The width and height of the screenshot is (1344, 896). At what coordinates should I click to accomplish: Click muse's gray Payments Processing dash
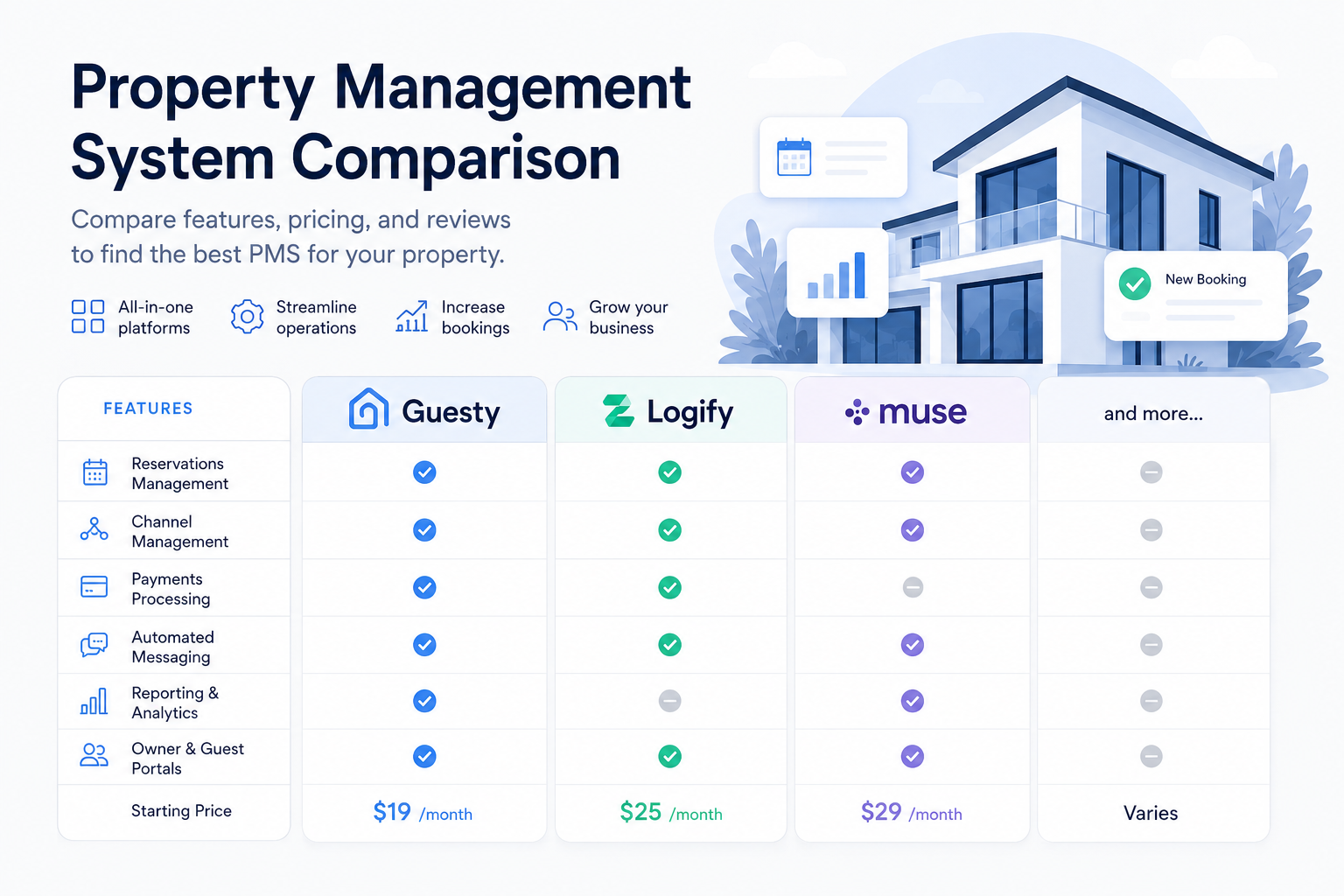point(913,588)
